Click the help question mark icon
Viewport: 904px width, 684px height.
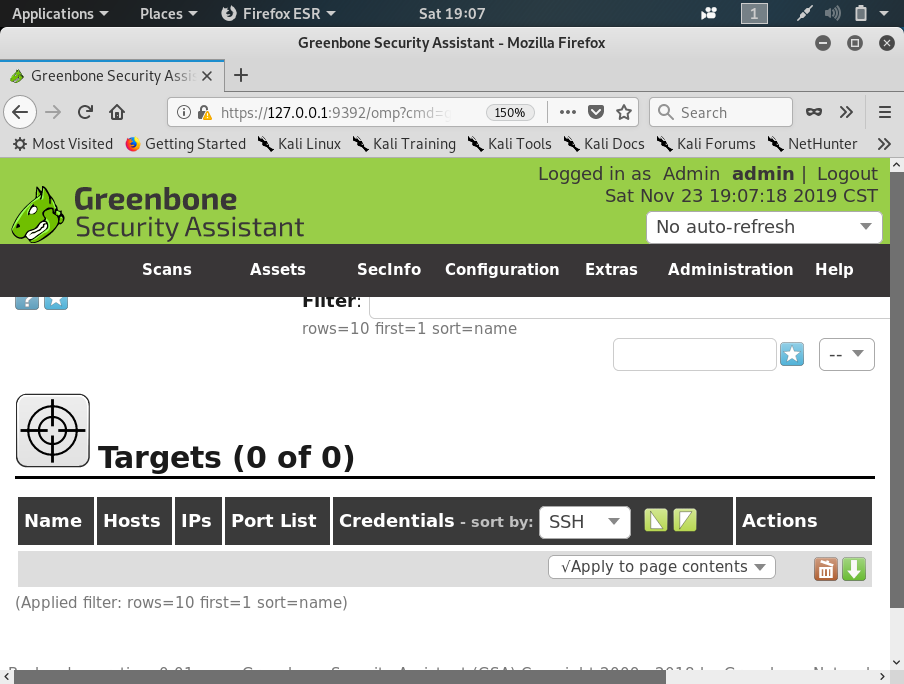click(27, 302)
